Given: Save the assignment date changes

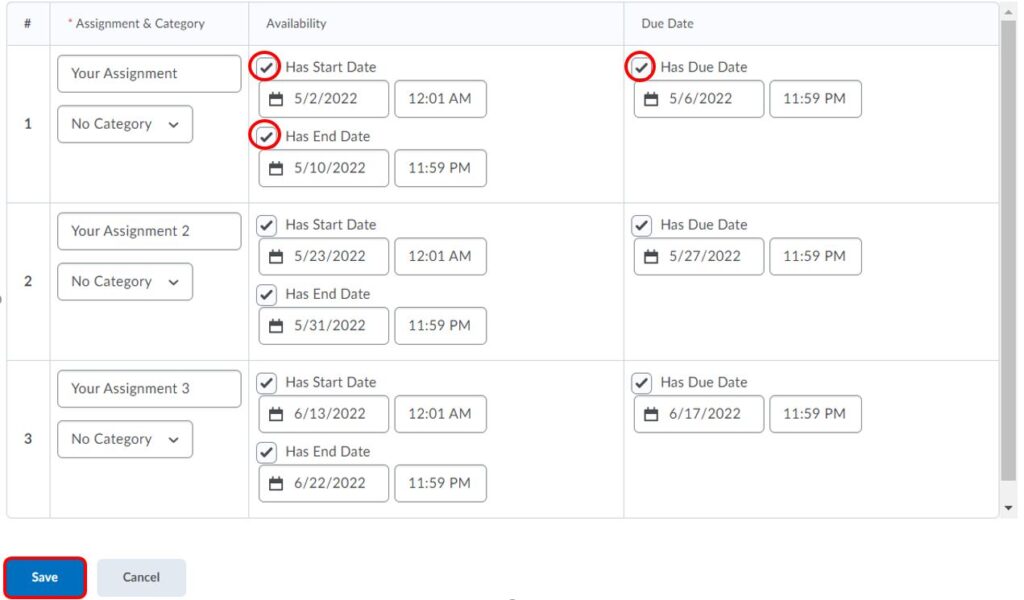Looking at the screenshot, I should (x=45, y=577).
